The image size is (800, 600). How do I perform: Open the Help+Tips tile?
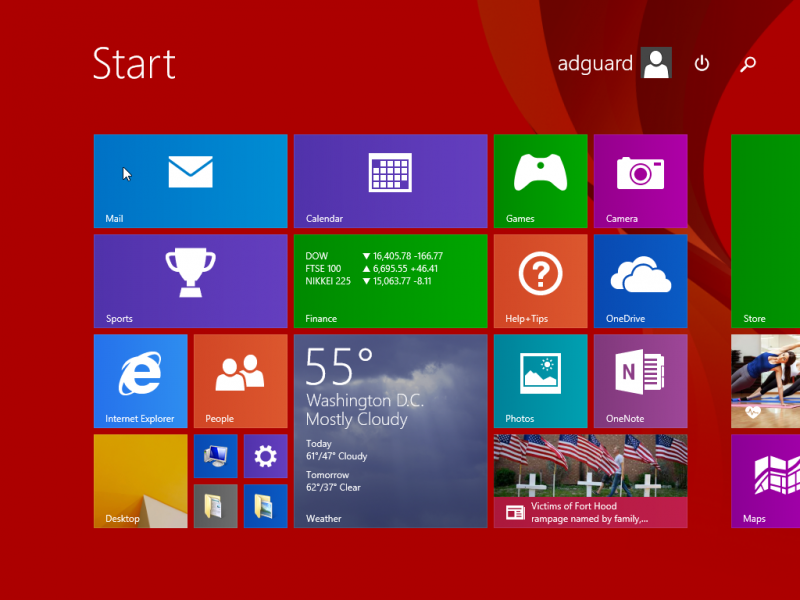[540, 281]
